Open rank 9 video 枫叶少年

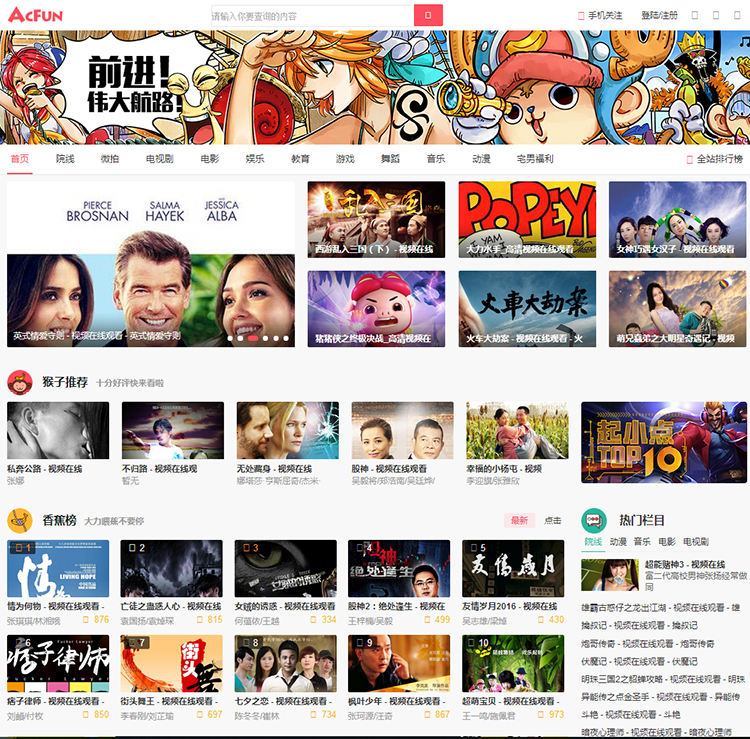point(399,663)
